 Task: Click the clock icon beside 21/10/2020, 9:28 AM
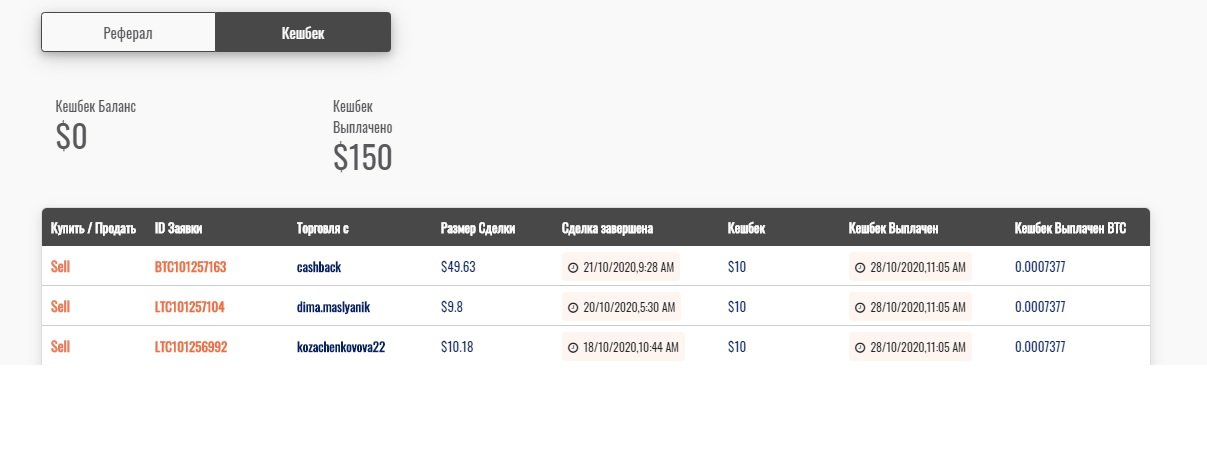(573, 267)
